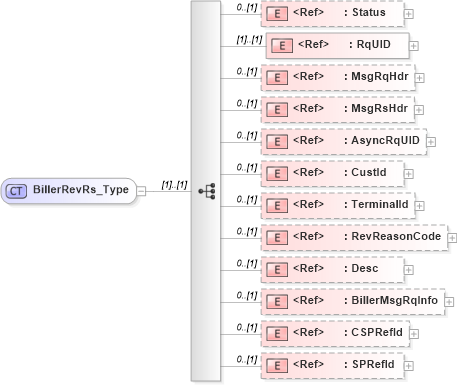Select the SPRefId element name
The image size is (457, 385).
point(373,364)
